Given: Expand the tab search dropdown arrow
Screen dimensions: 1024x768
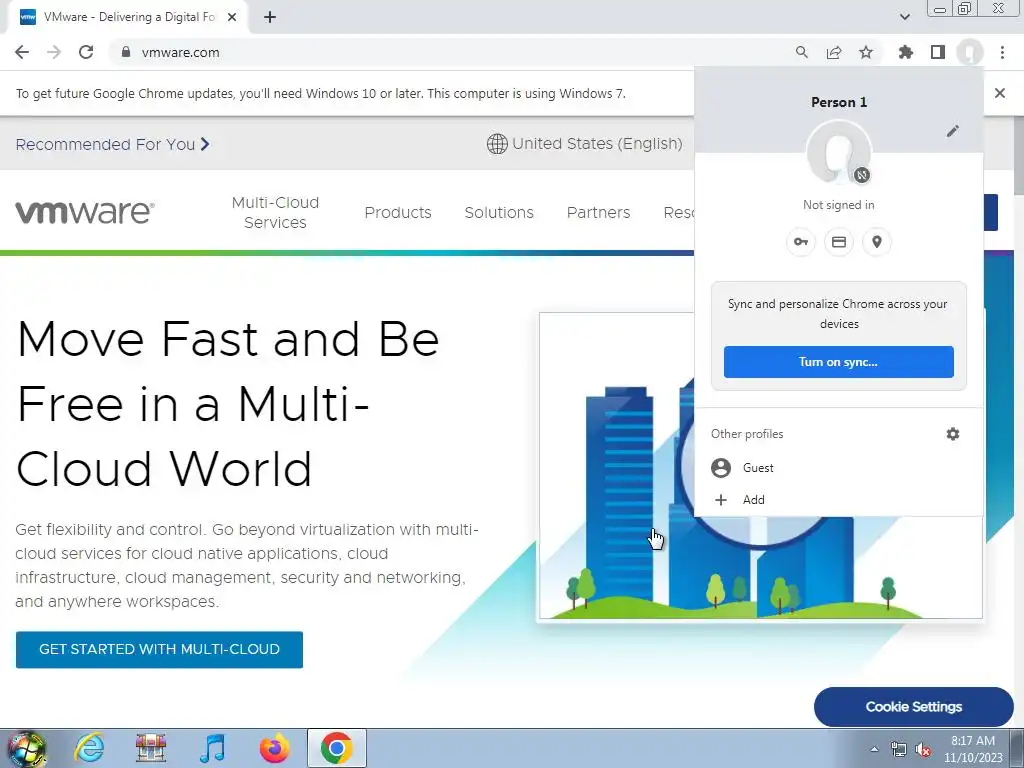Looking at the screenshot, I should (904, 17).
